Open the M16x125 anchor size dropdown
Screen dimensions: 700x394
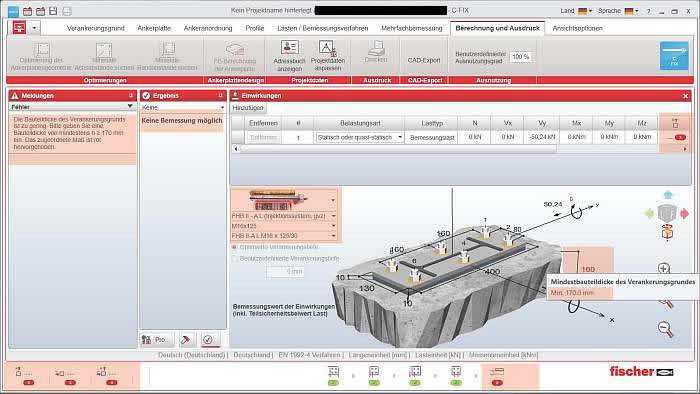click(x=284, y=226)
